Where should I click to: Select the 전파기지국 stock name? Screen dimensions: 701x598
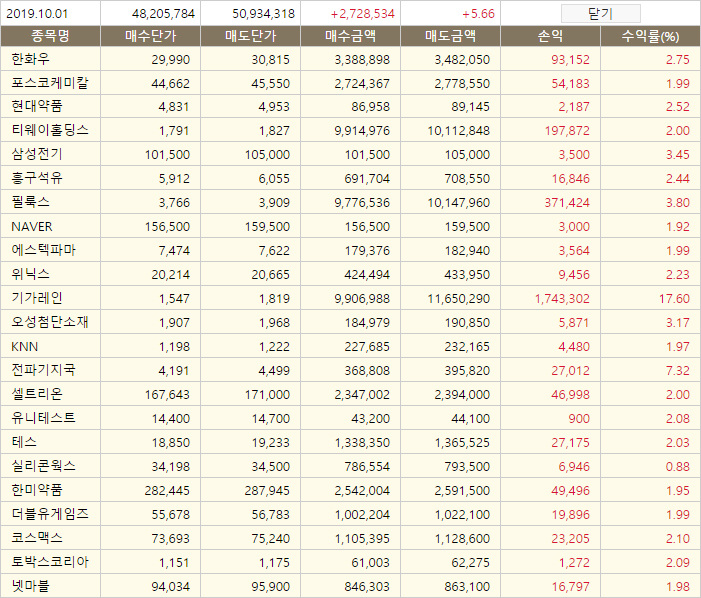(x=43, y=371)
